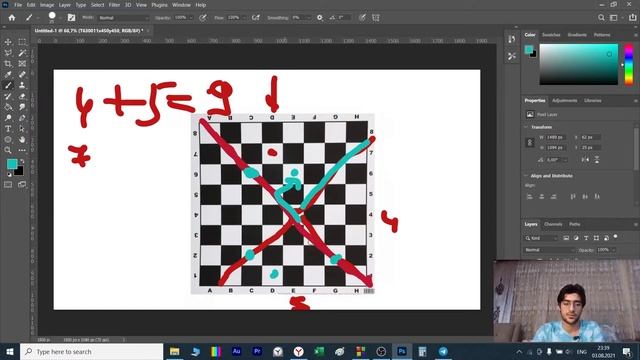Select the Paint Bucket tool
The image size is (640, 360).
8,107
